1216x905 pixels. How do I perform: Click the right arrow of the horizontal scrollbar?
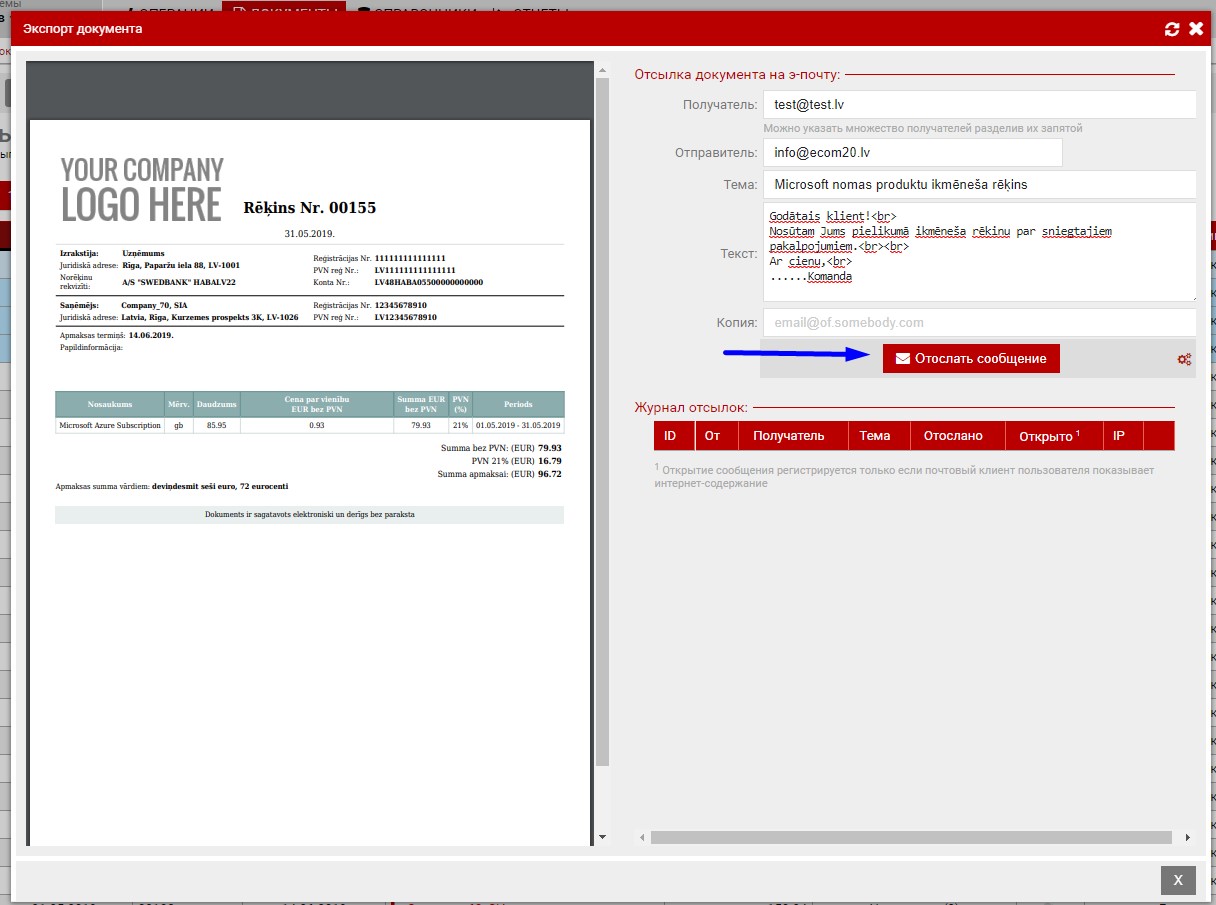click(x=1188, y=837)
